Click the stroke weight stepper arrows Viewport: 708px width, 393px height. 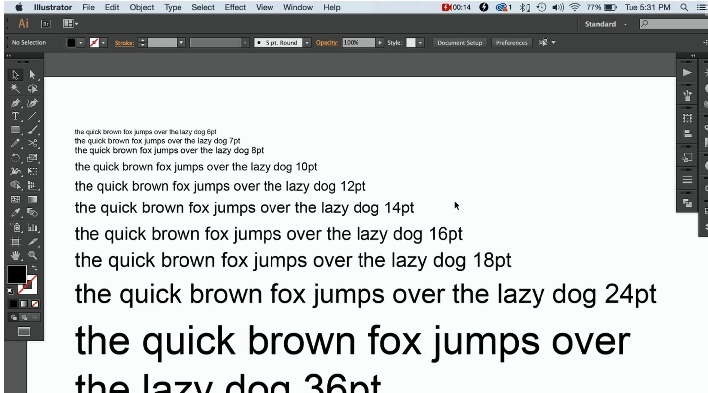(142, 42)
